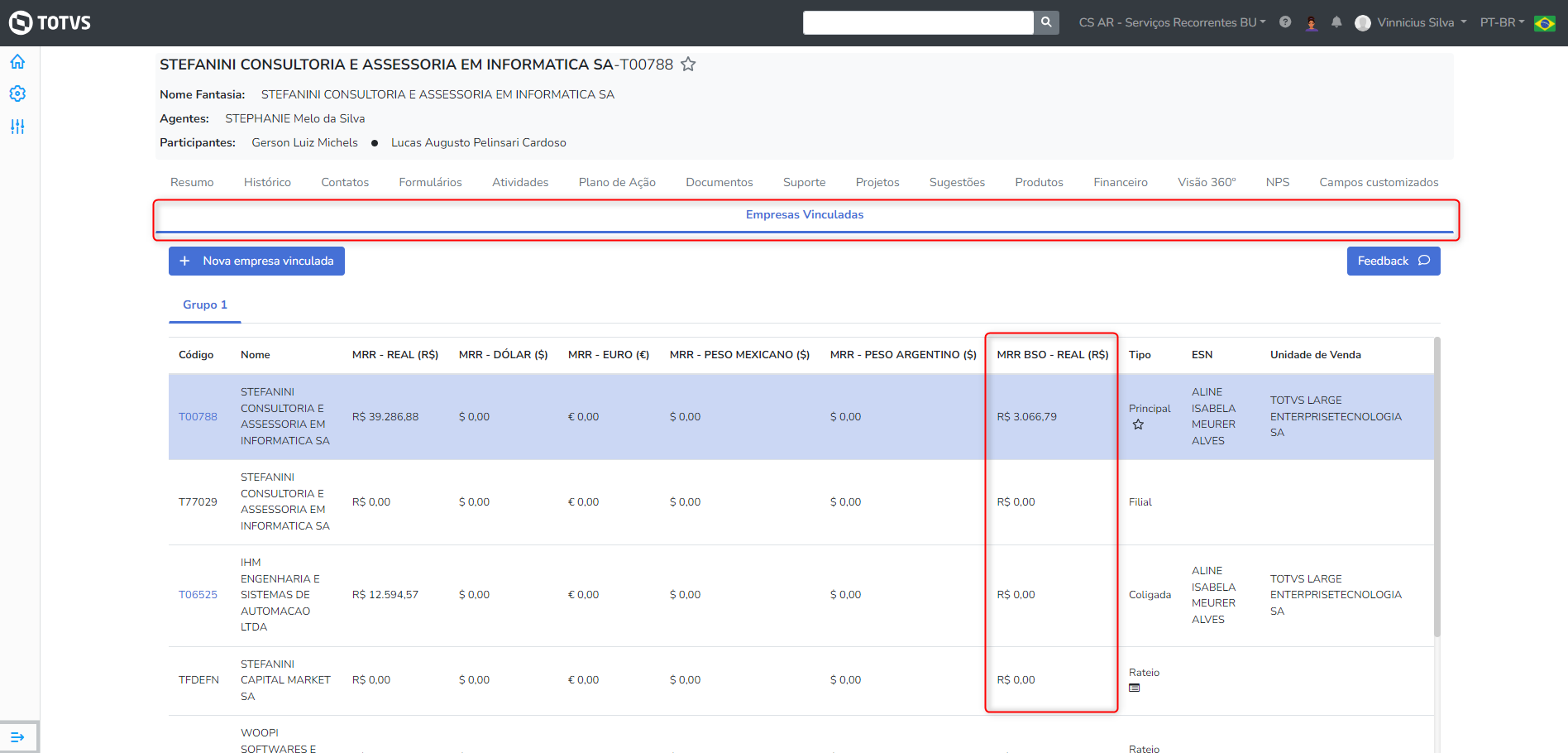The image size is (1568, 753).
Task: Expand the sidebar with the bottom arrow icon
Action: (17, 737)
